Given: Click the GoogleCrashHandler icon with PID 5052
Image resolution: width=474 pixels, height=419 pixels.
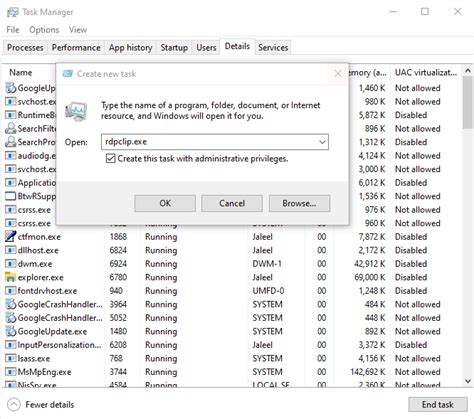Looking at the screenshot, I should click(11, 318).
